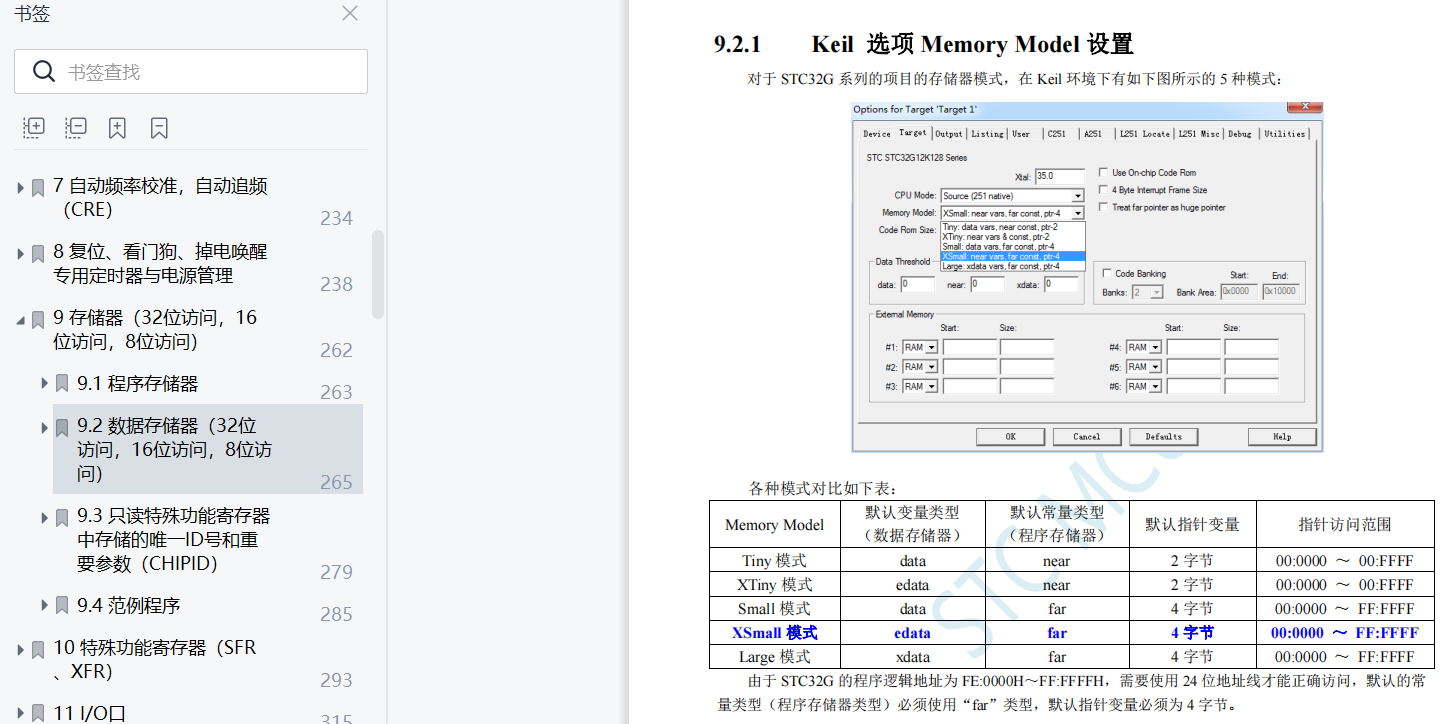Switch to the Device tab in Keil dialog
Screen dimensions: 1453x724
coord(877,134)
